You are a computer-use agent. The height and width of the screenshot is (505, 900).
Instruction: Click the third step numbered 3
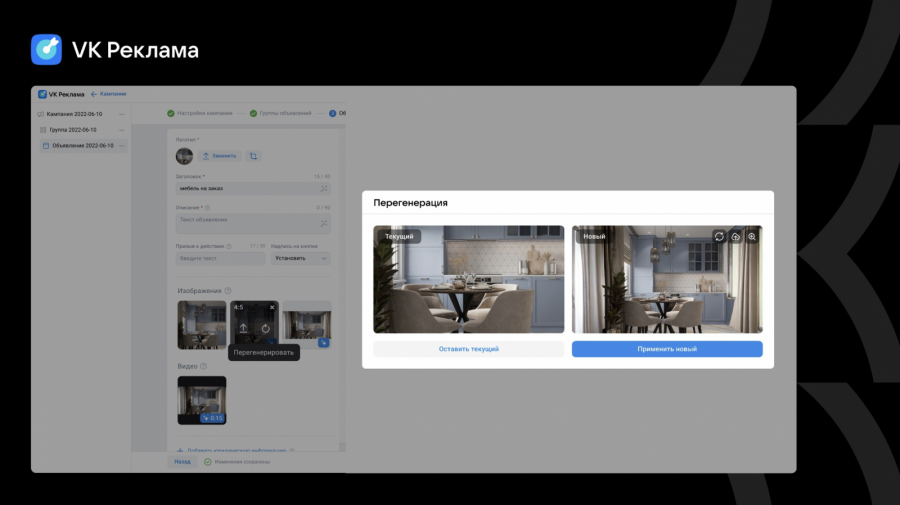(x=332, y=113)
